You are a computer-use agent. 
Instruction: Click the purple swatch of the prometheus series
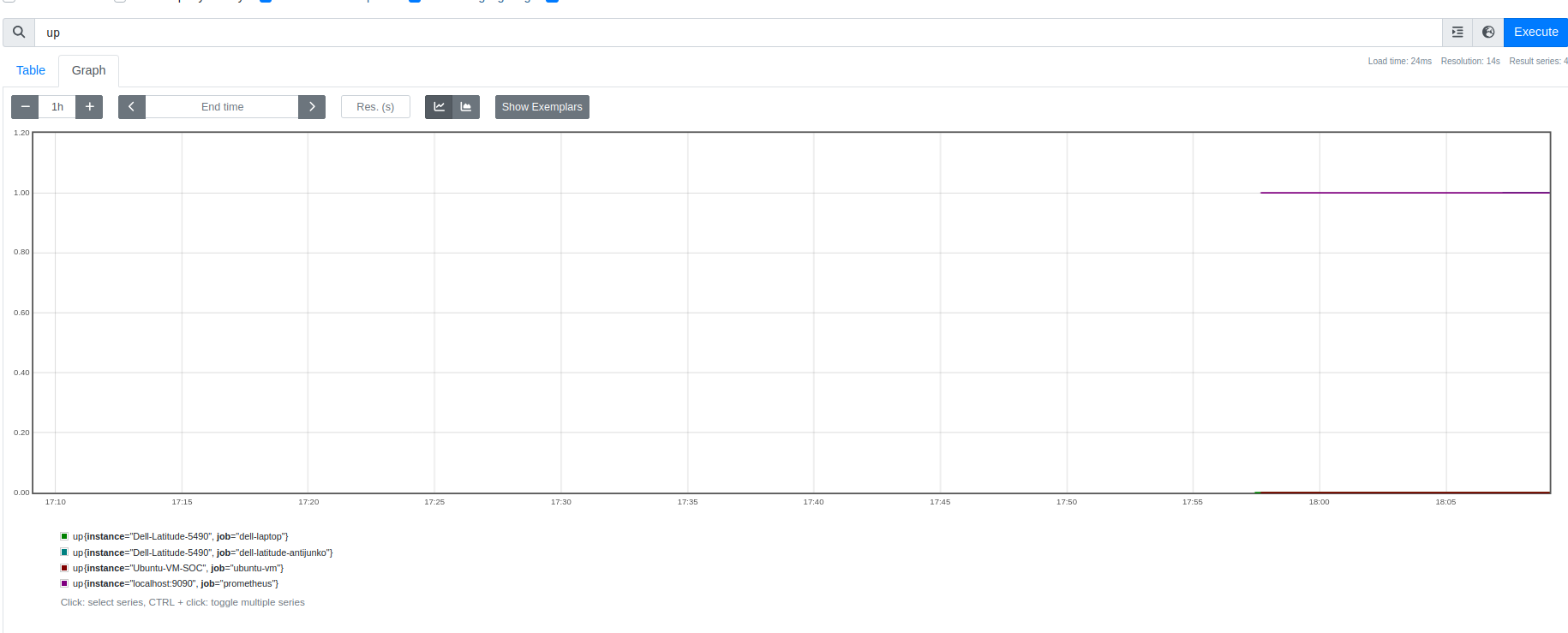[x=64, y=583]
